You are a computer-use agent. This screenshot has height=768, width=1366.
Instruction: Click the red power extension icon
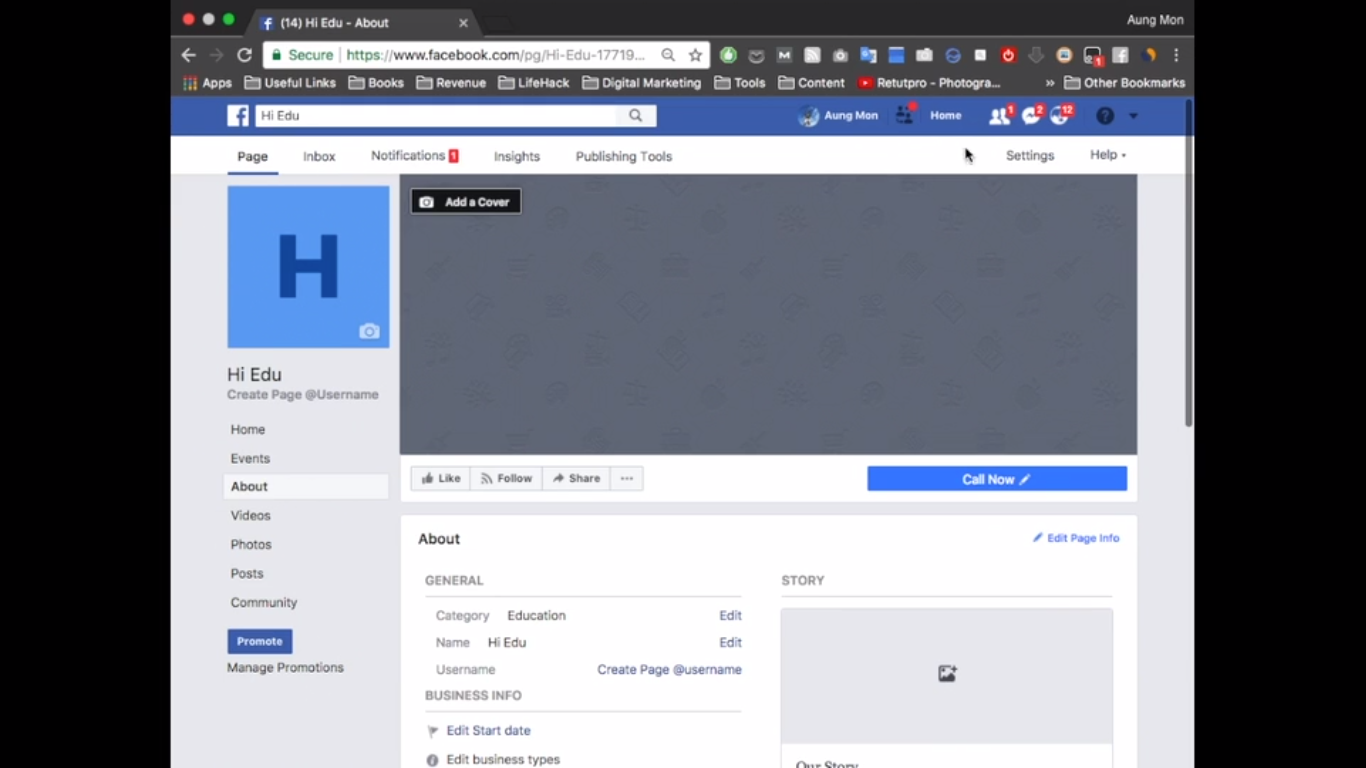click(x=1008, y=55)
